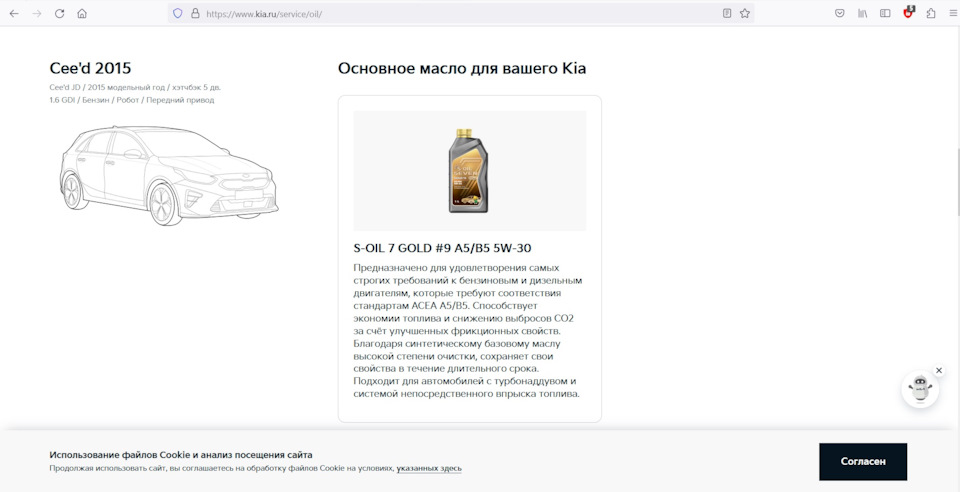Open the указанных здесь cookie terms link
The height and width of the screenshot is (492, 960).
click(429, 469)
